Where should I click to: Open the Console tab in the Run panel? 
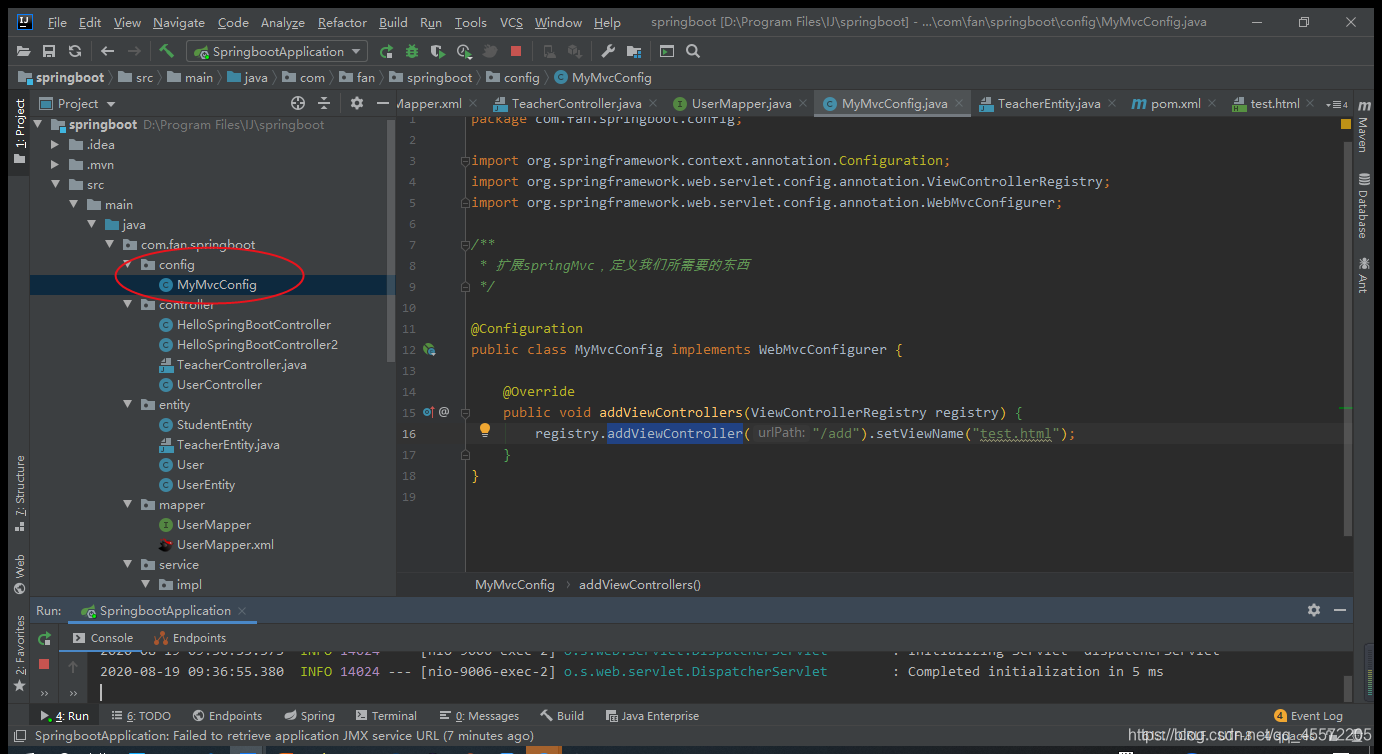pyautogui.click(x=102, y=638)
